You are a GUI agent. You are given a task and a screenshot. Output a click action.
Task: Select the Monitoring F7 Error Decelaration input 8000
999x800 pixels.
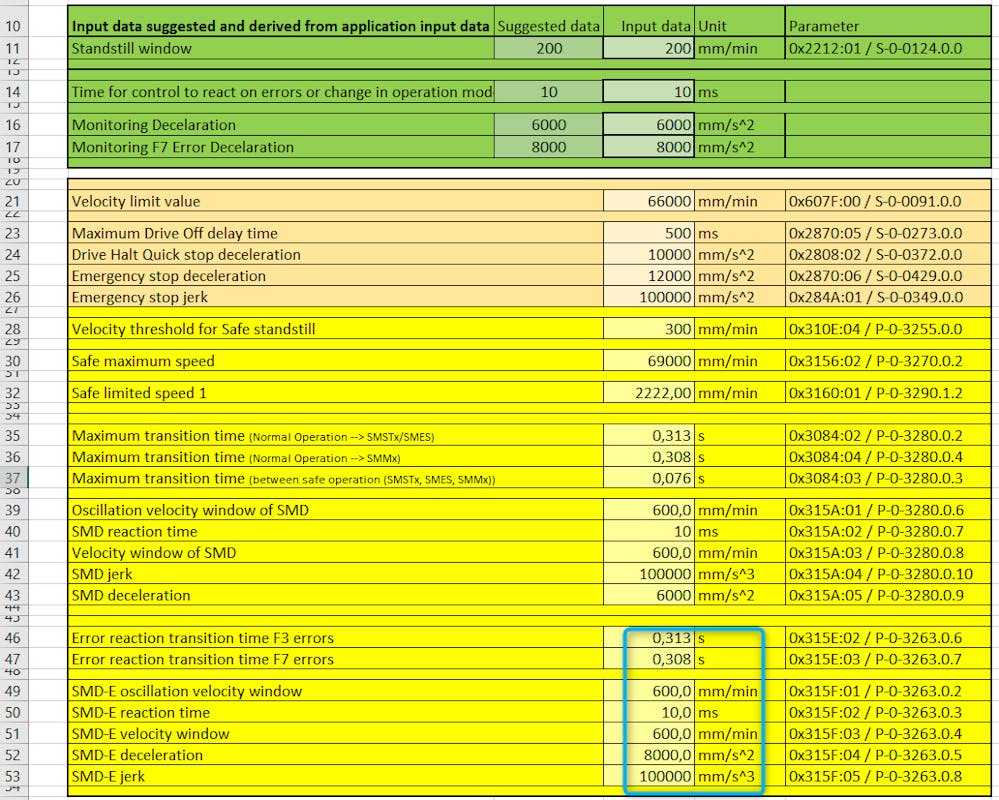click(649, 147)
